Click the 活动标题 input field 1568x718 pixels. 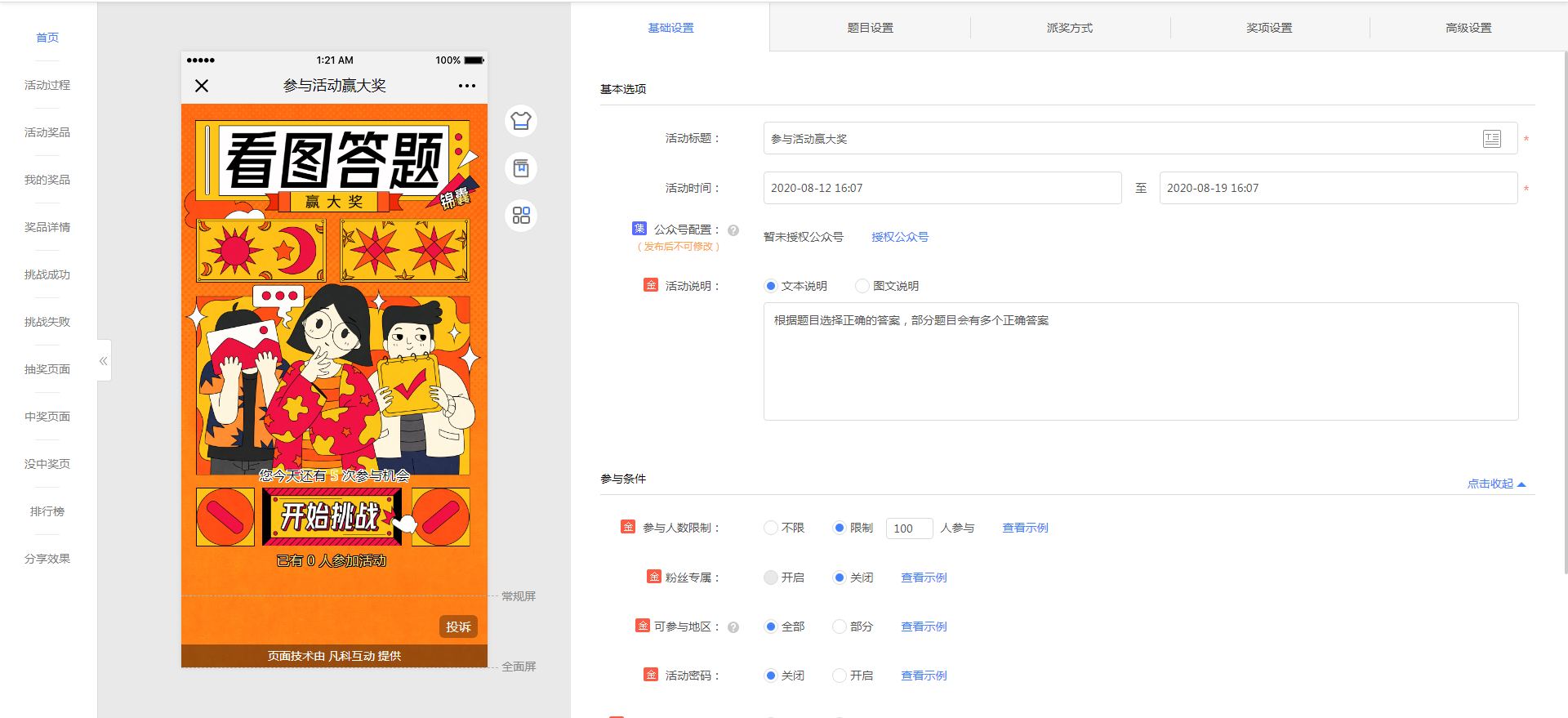1140,139
